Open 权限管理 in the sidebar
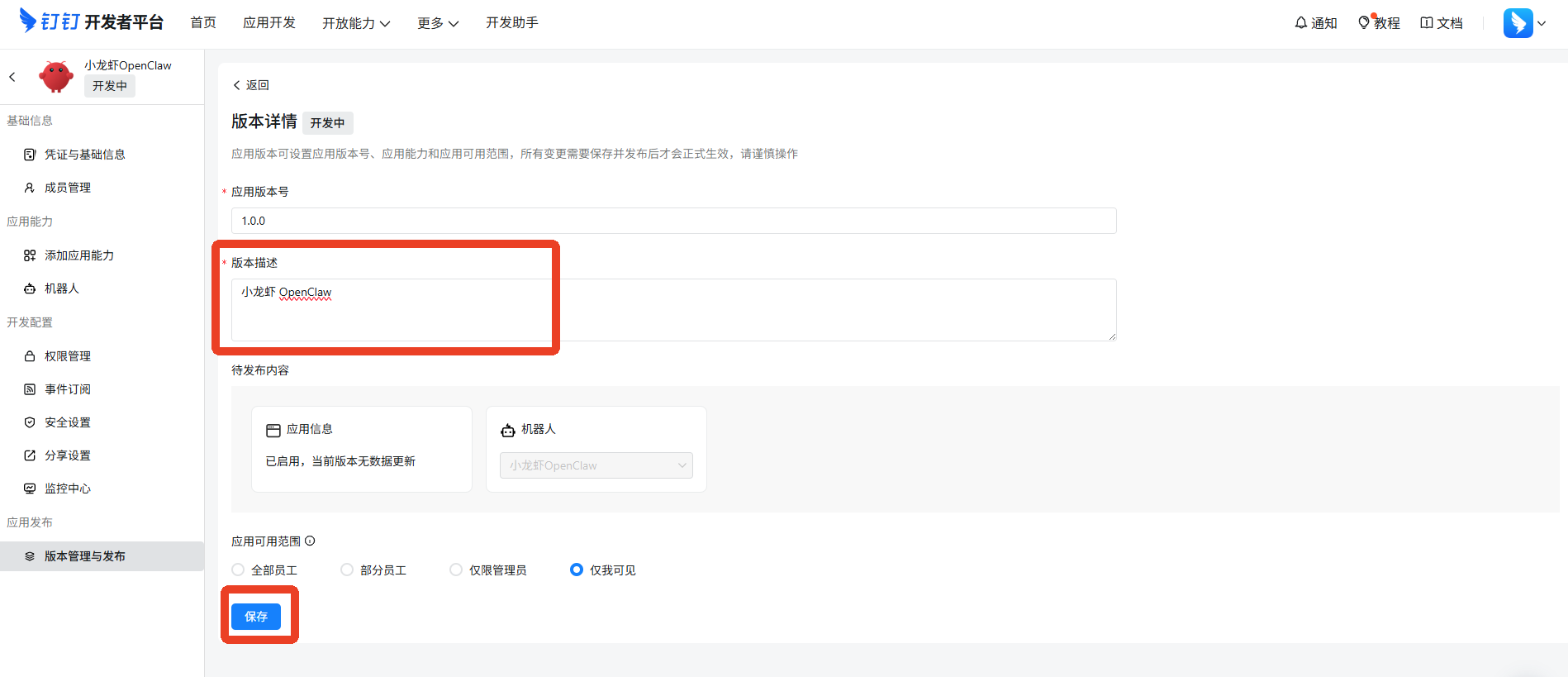This screenshot has height=677, width=1568. click(x=68, y=356)
